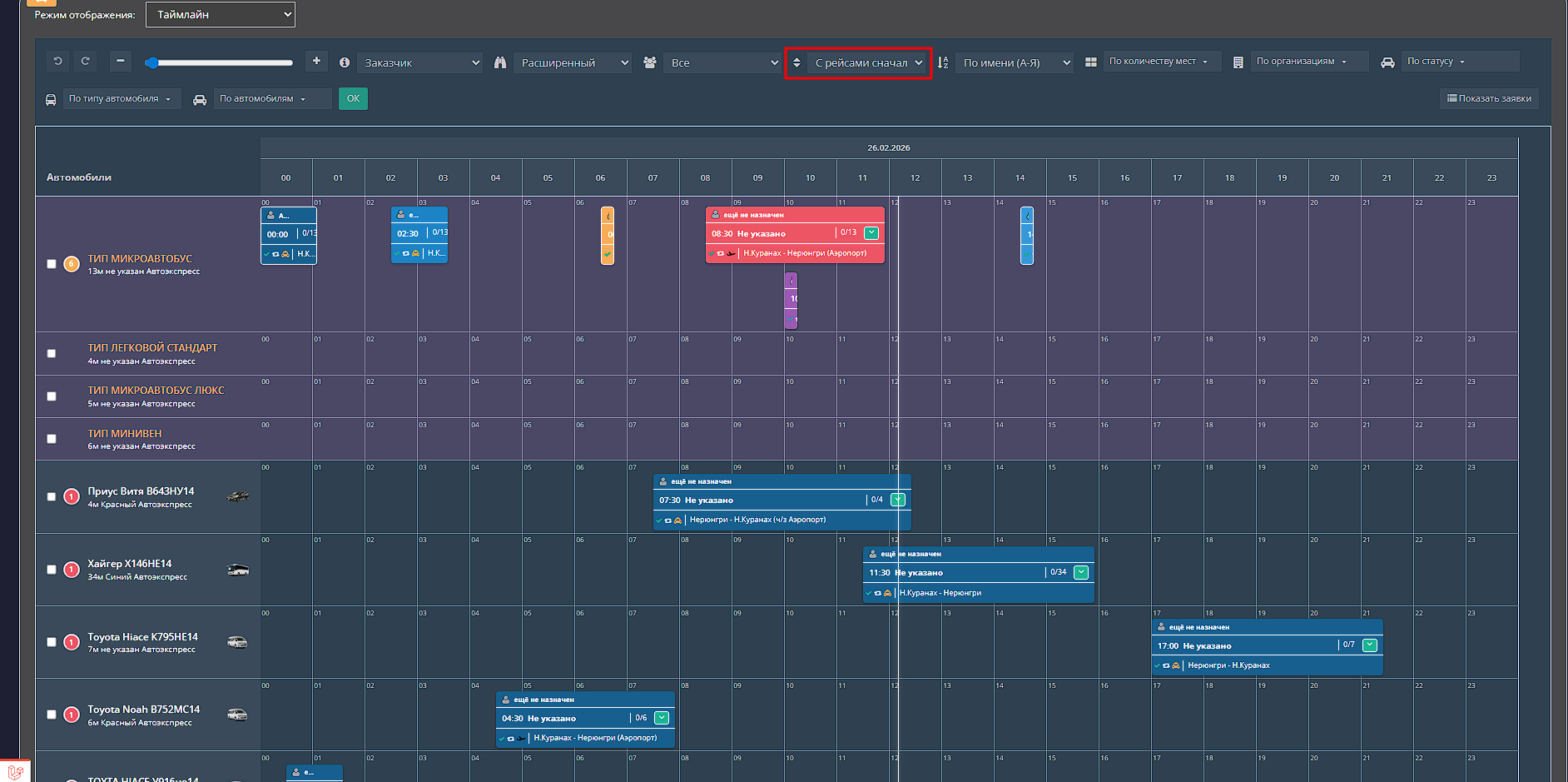The image size is (1568, 782).
Task: Expand green chevron on 08:30 red trip
Action: point(871,233)
